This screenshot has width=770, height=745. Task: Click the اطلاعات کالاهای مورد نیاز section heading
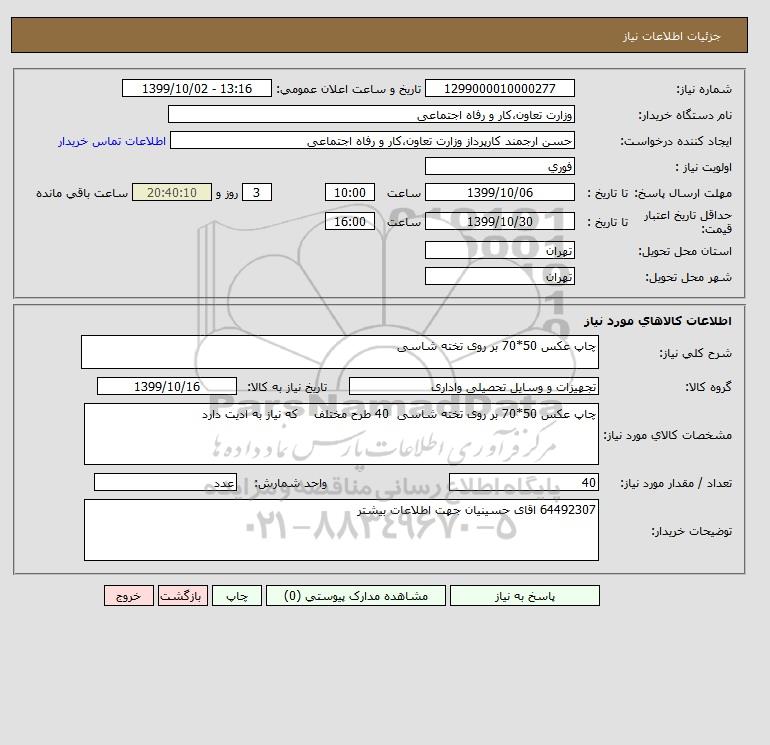(658, 321)
